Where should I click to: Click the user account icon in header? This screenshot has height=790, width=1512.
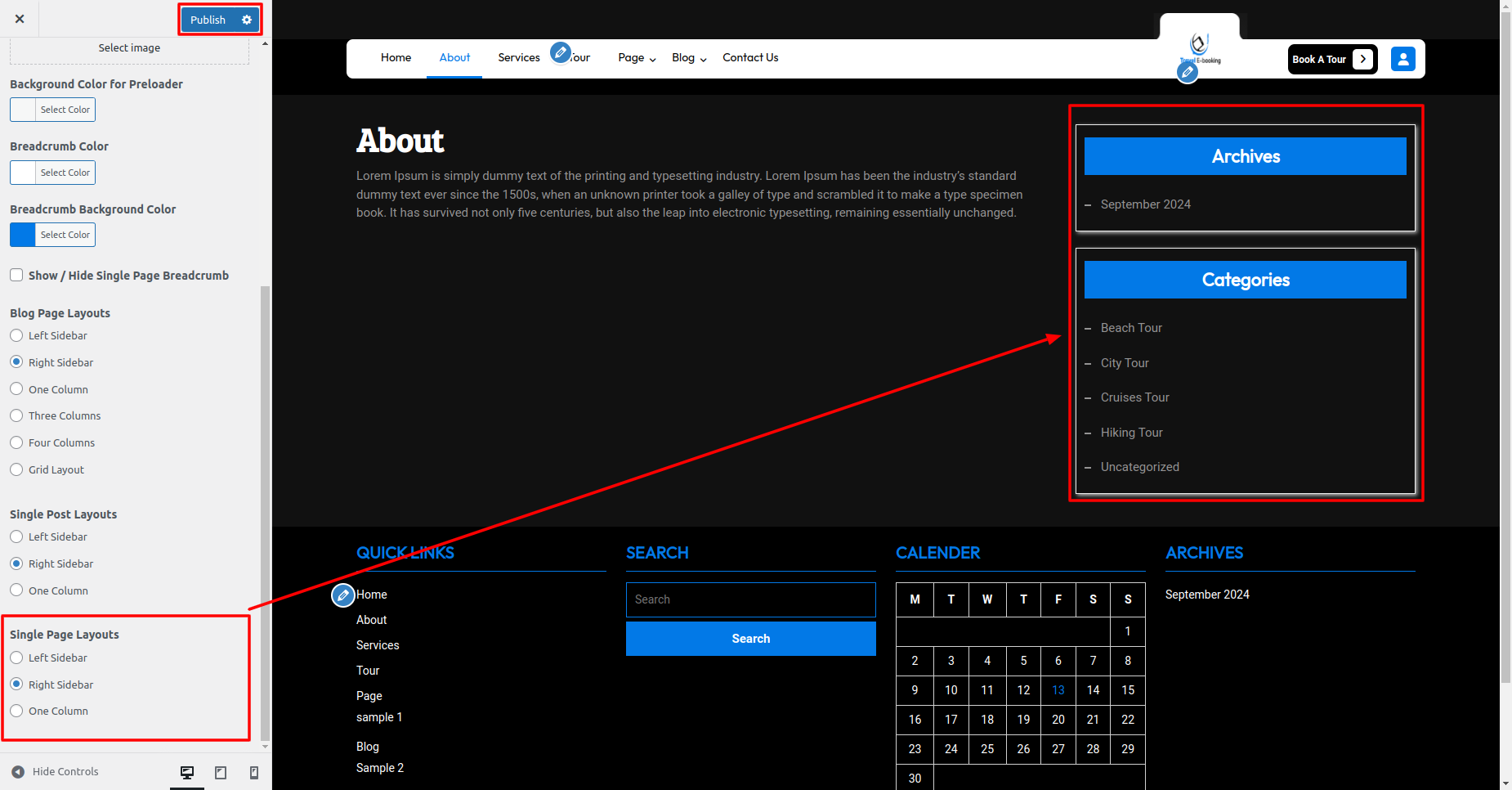(x=1402, y=59)
